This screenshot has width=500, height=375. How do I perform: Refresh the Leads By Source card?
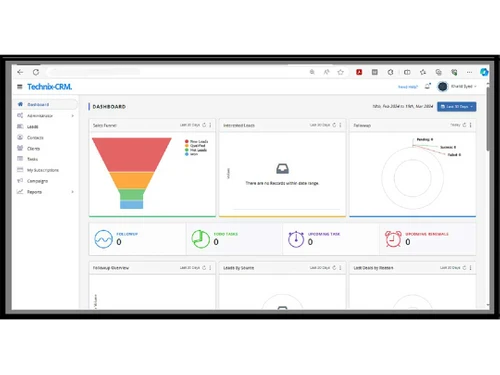coord(334,268)
